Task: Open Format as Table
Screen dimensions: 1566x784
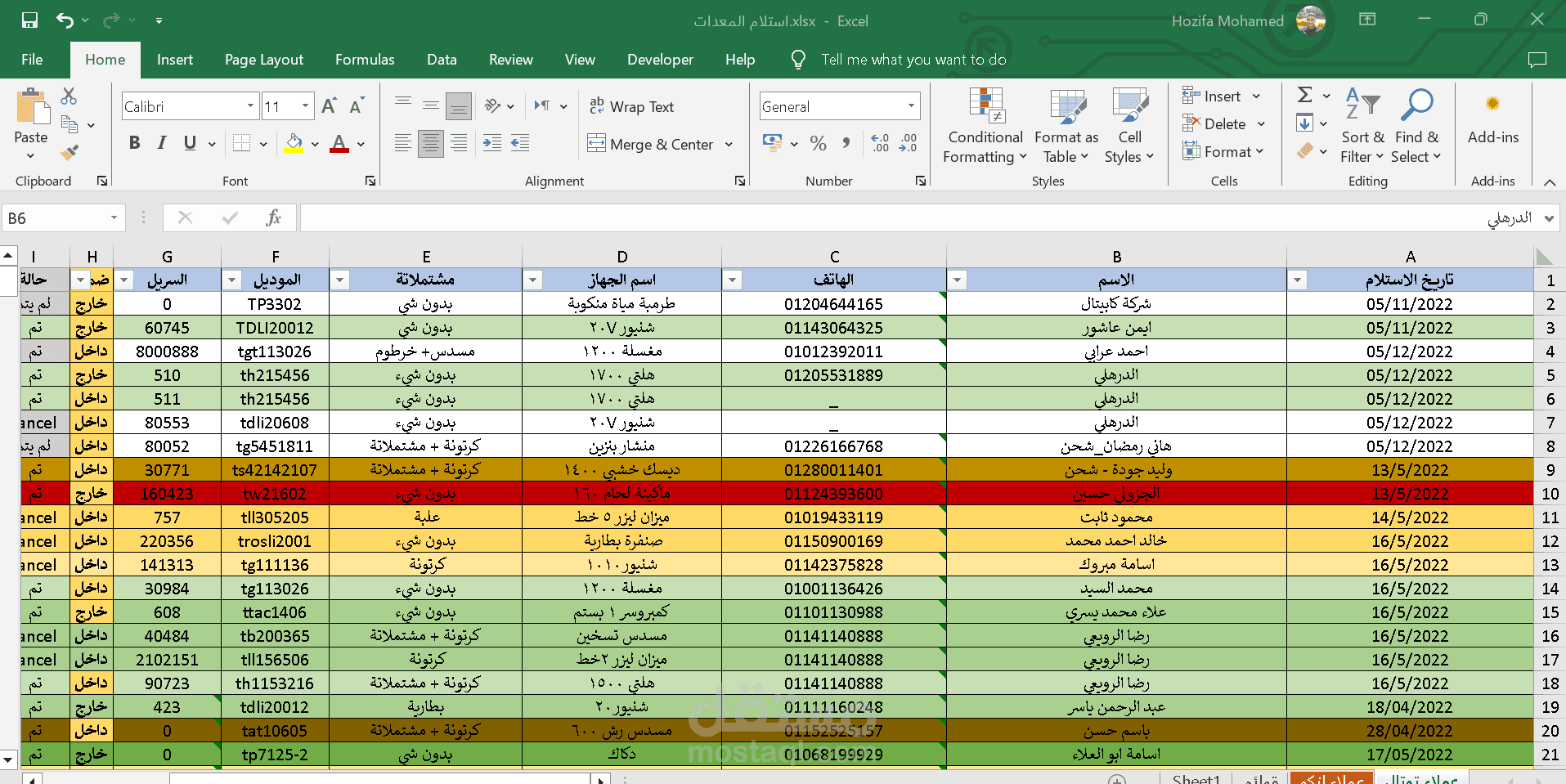Action: pos(1066,125)
